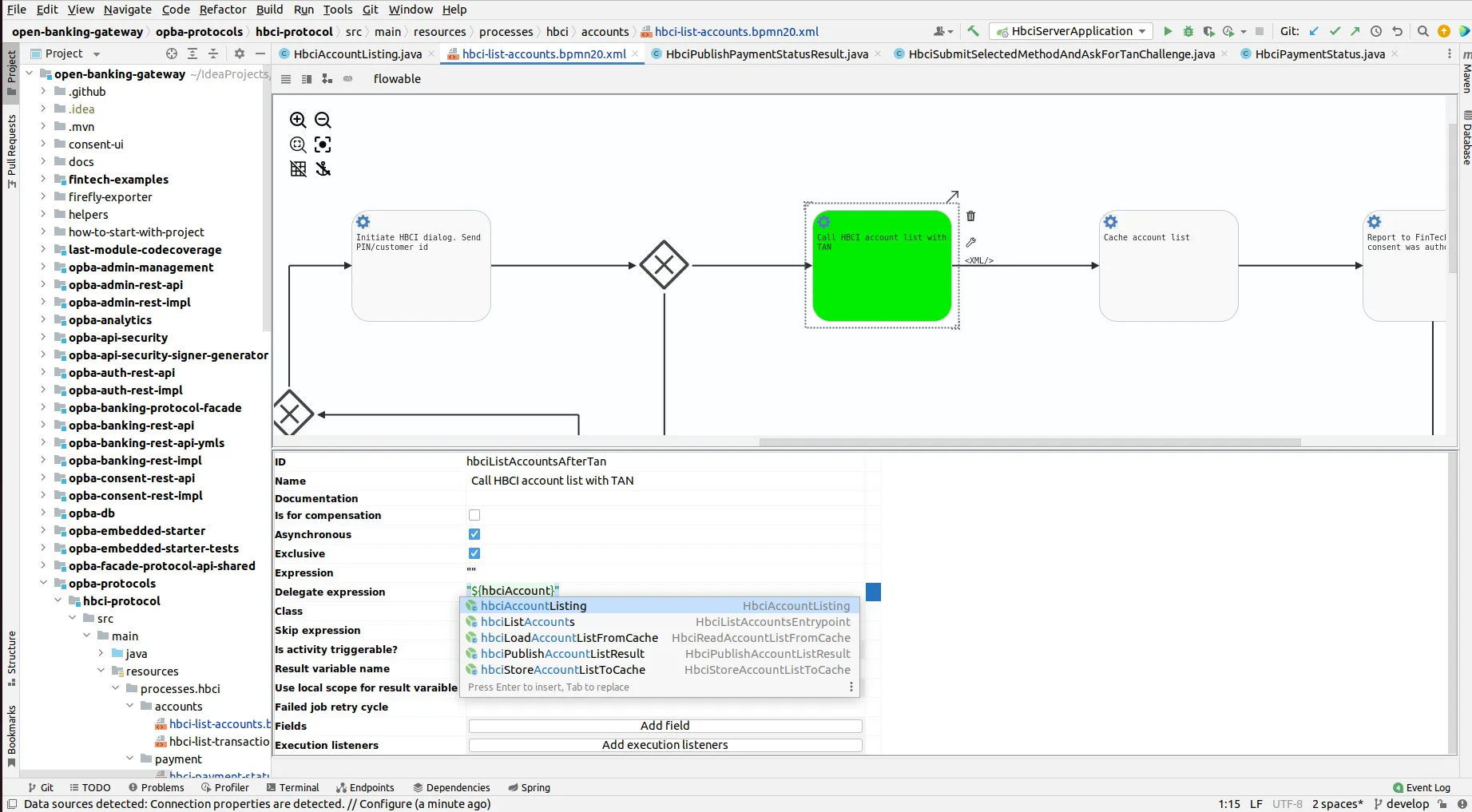Toggle the anchor snapping icon
Screen dimensions: 1472x812
point(323,168)
